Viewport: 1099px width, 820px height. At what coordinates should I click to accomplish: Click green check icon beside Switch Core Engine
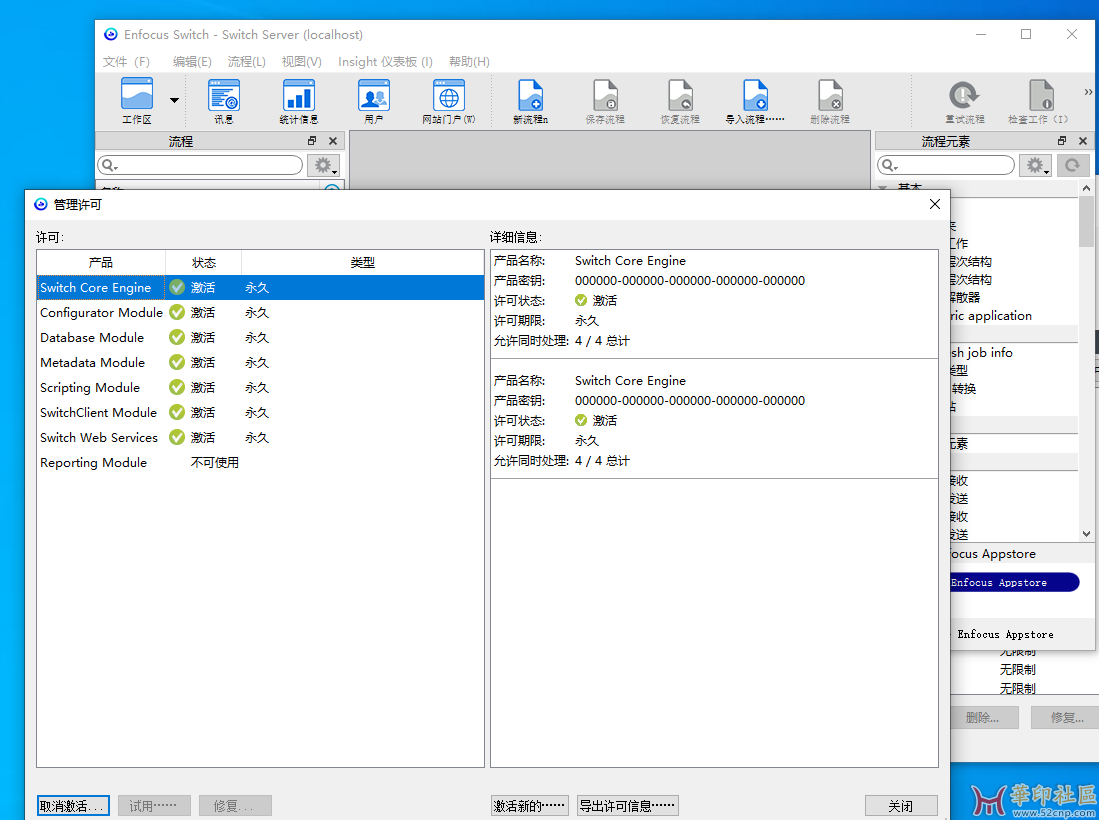pyautogui.click(x=177, y=287)
